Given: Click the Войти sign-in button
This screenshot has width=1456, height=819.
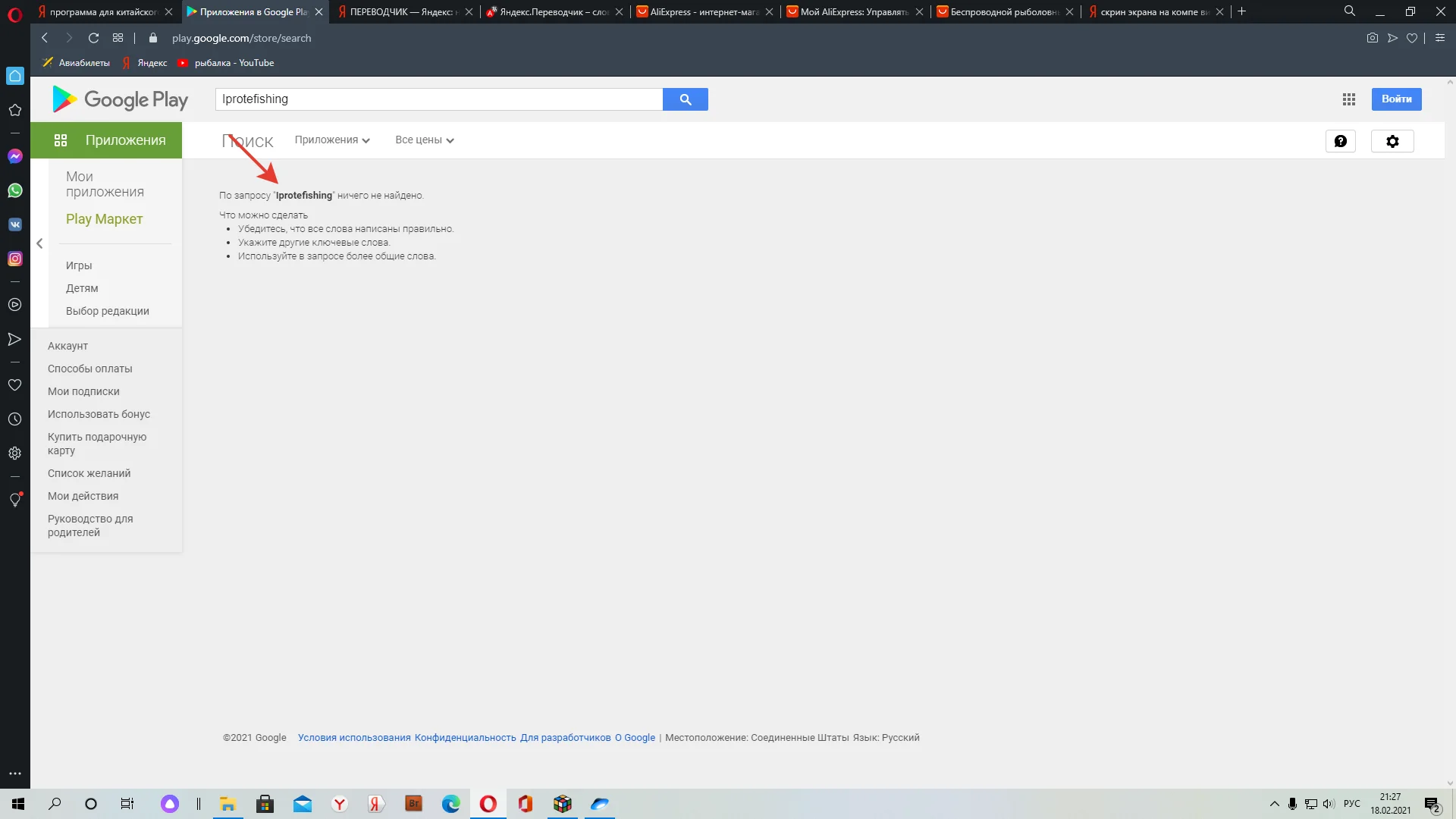Looking at the screenshot, I should point(1395,99).
